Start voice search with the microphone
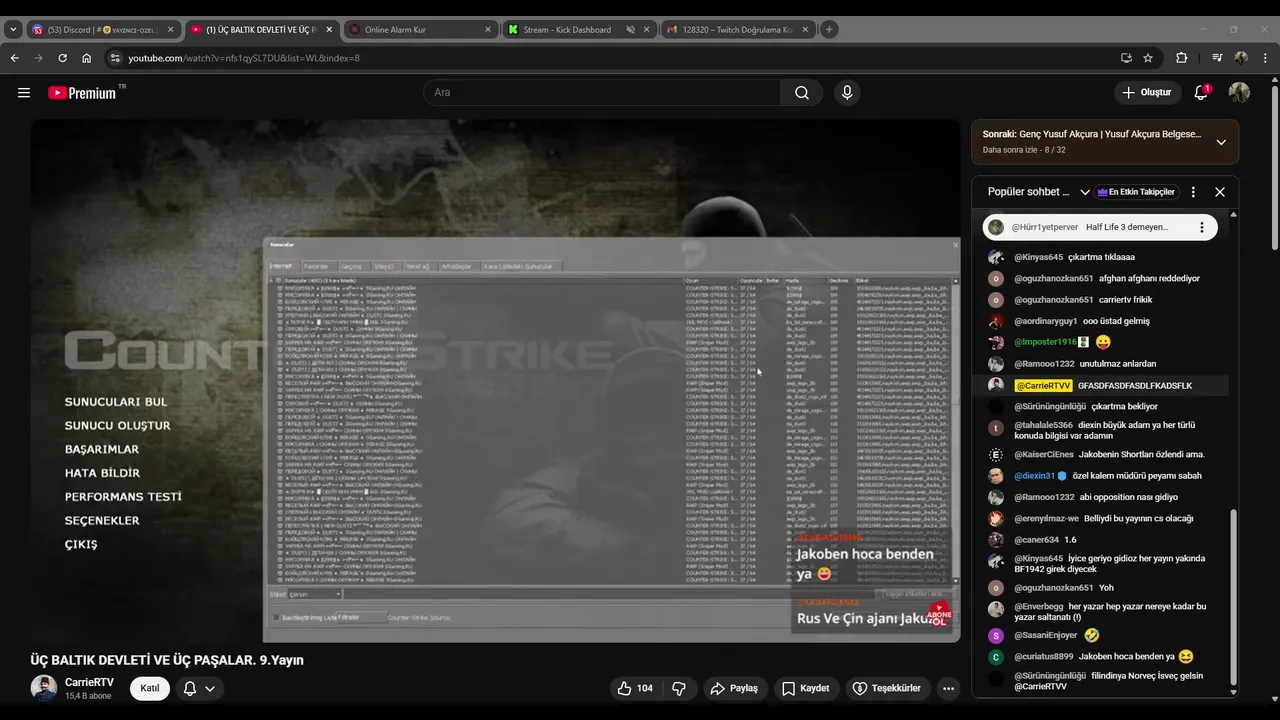 click(x=847, y=93)
